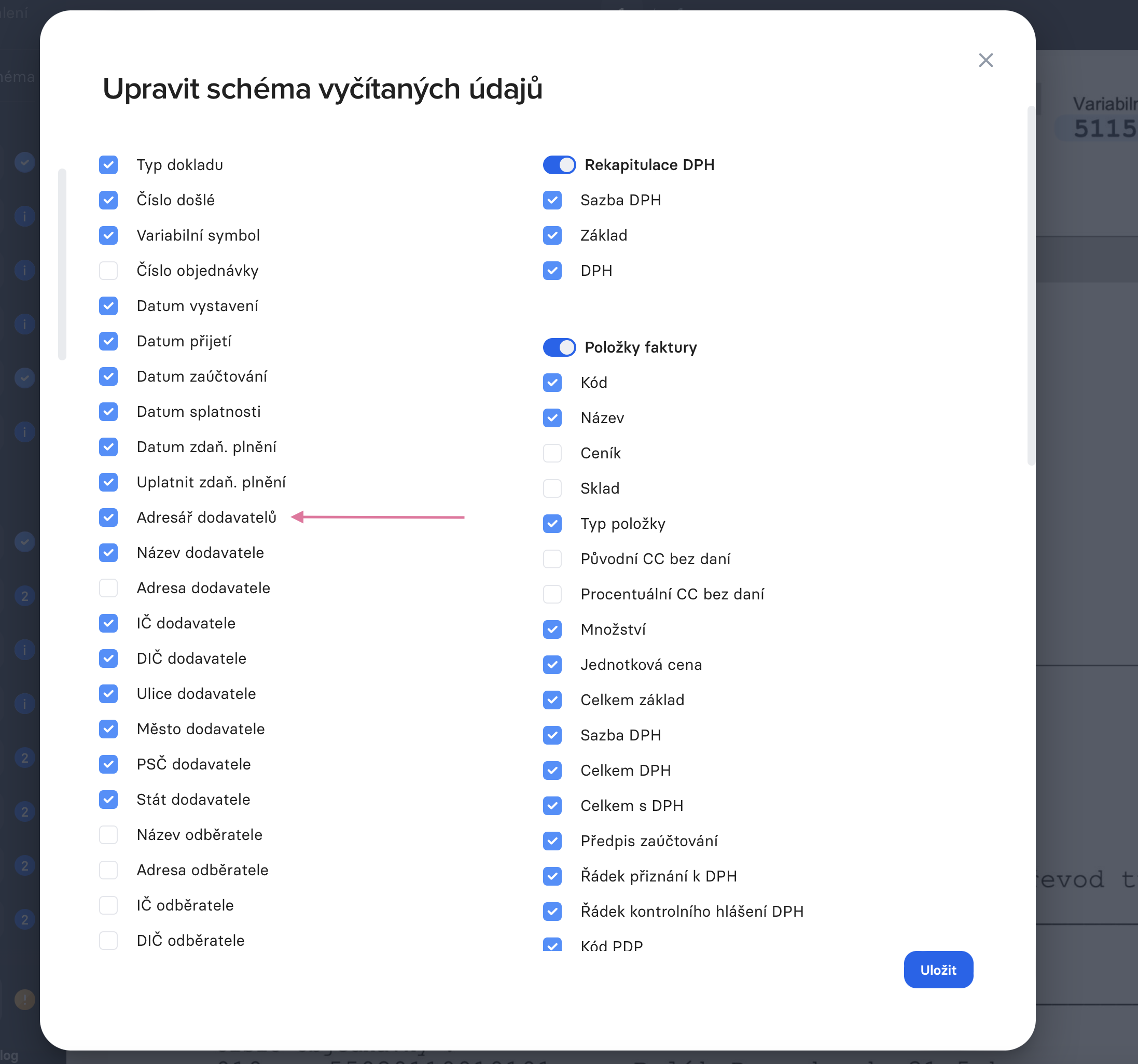Disable Předpis zaúčtování checkbox

(552, 841)
